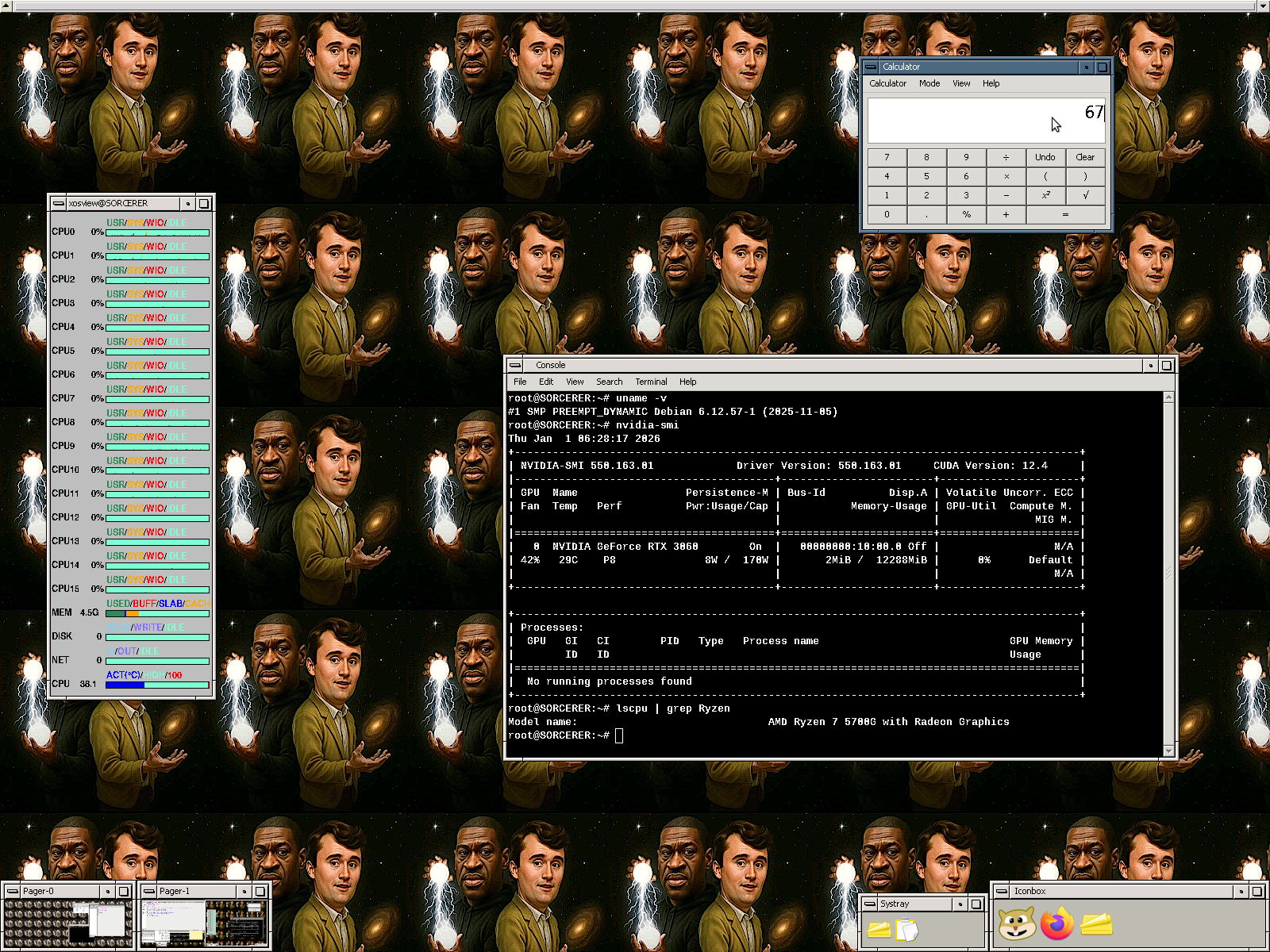Viewport: 1270px width, 952px height.
Task: Click the Calculator display input field
Action: pyautogui.click(x=984, y=121)
